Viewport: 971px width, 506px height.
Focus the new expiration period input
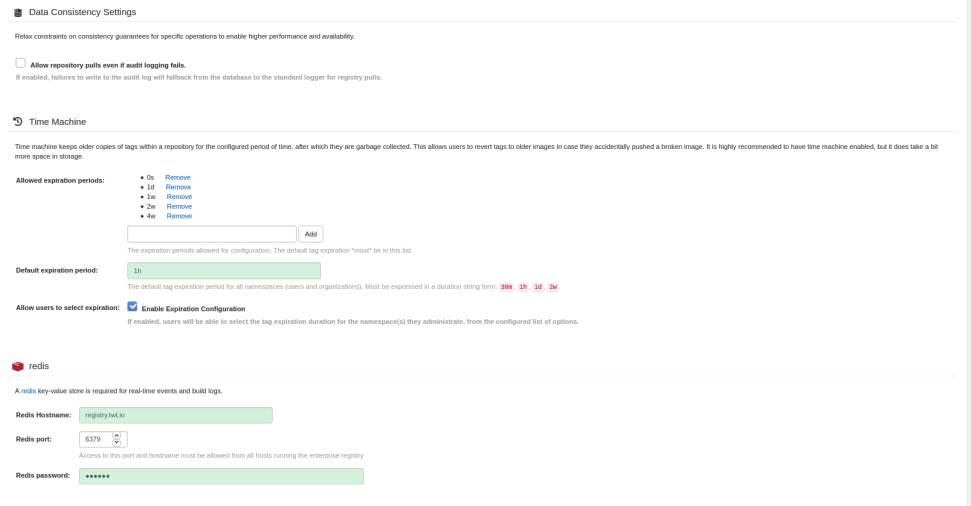coord(212,234)
